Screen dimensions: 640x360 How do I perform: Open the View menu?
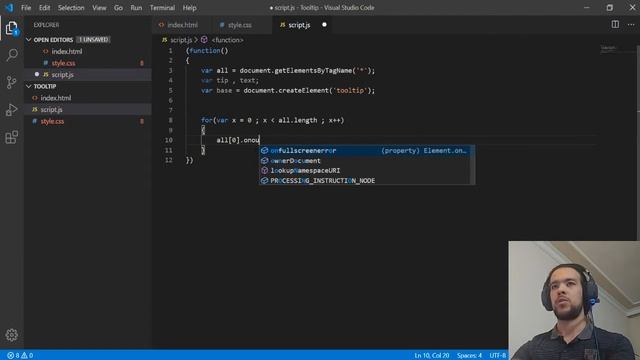[x=99, y=8]
